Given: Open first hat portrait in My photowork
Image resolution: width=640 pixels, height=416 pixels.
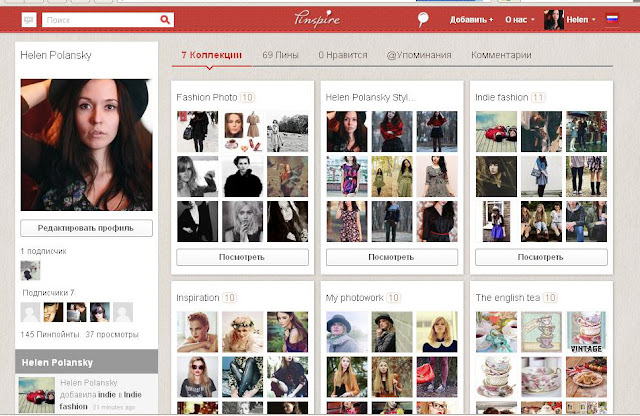Looking at the screenshot, I should tap(347, 332).
